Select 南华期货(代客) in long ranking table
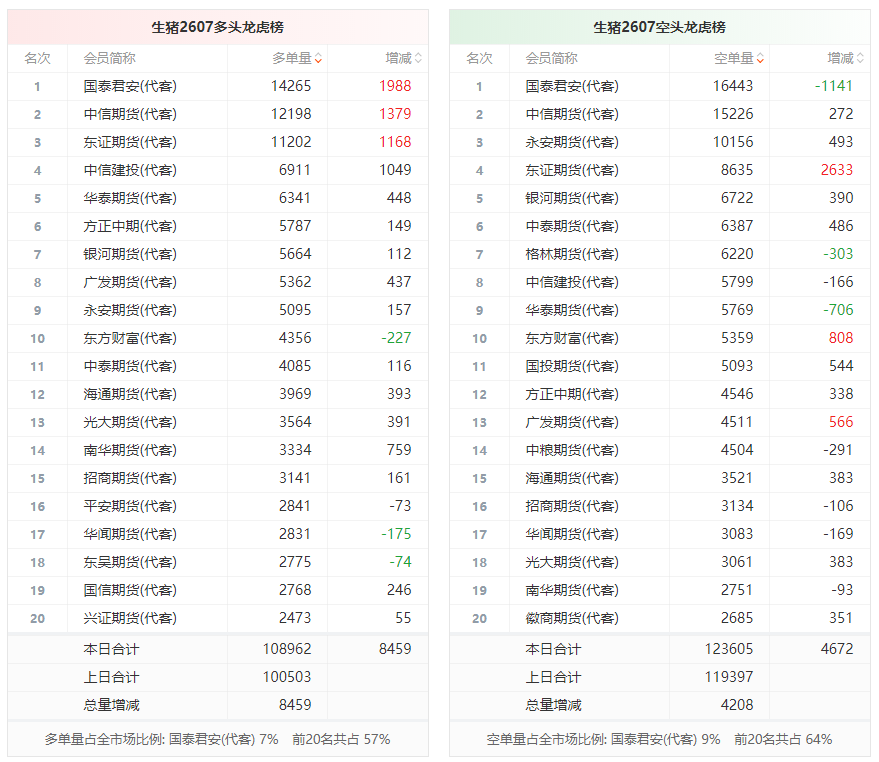This screenshot has height=762, width=879. coord(130,450)
